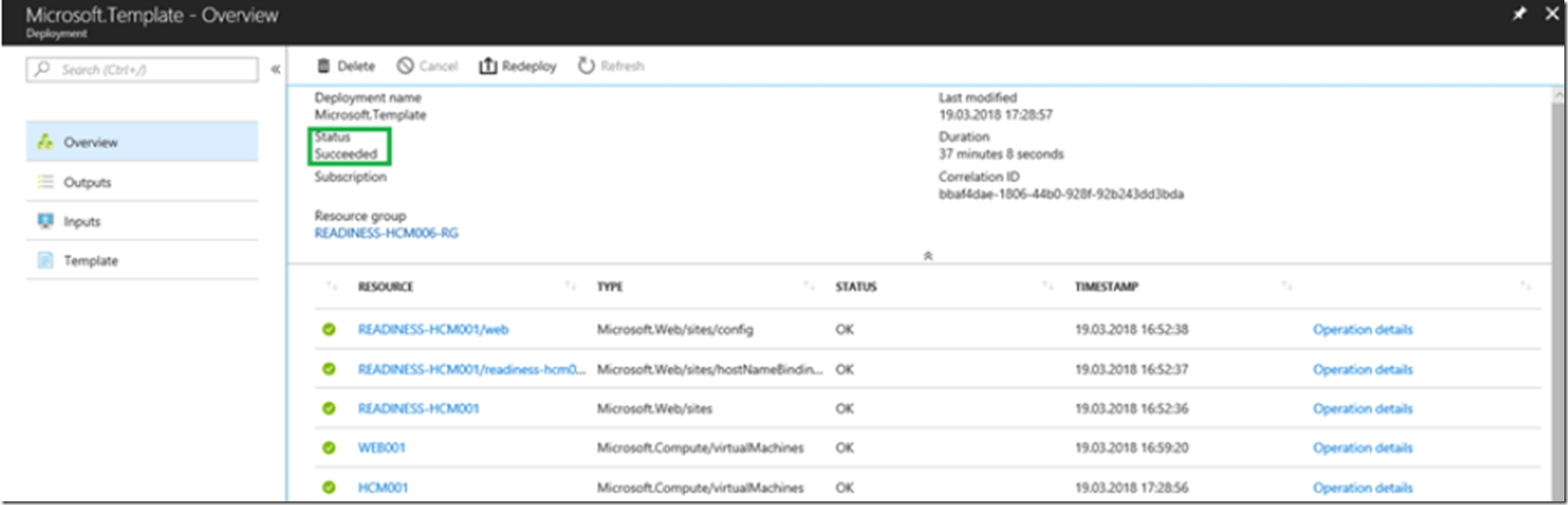Screen dimensions: 1568x505
Task: Collapse the side menu with double chevron
Action: point(275,69)
